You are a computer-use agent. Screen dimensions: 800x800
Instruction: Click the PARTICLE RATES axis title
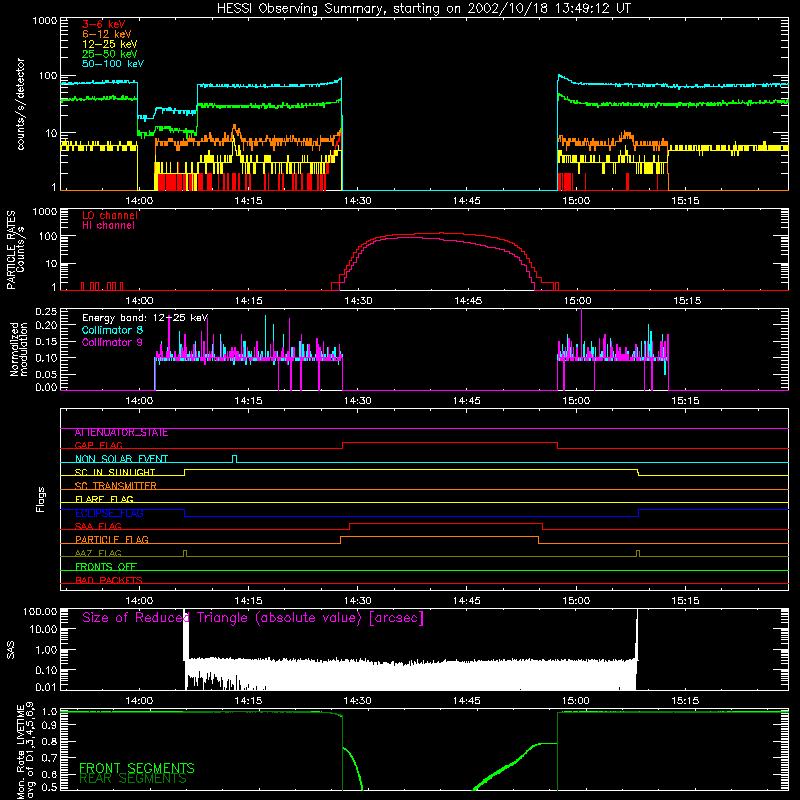point(11,250)
